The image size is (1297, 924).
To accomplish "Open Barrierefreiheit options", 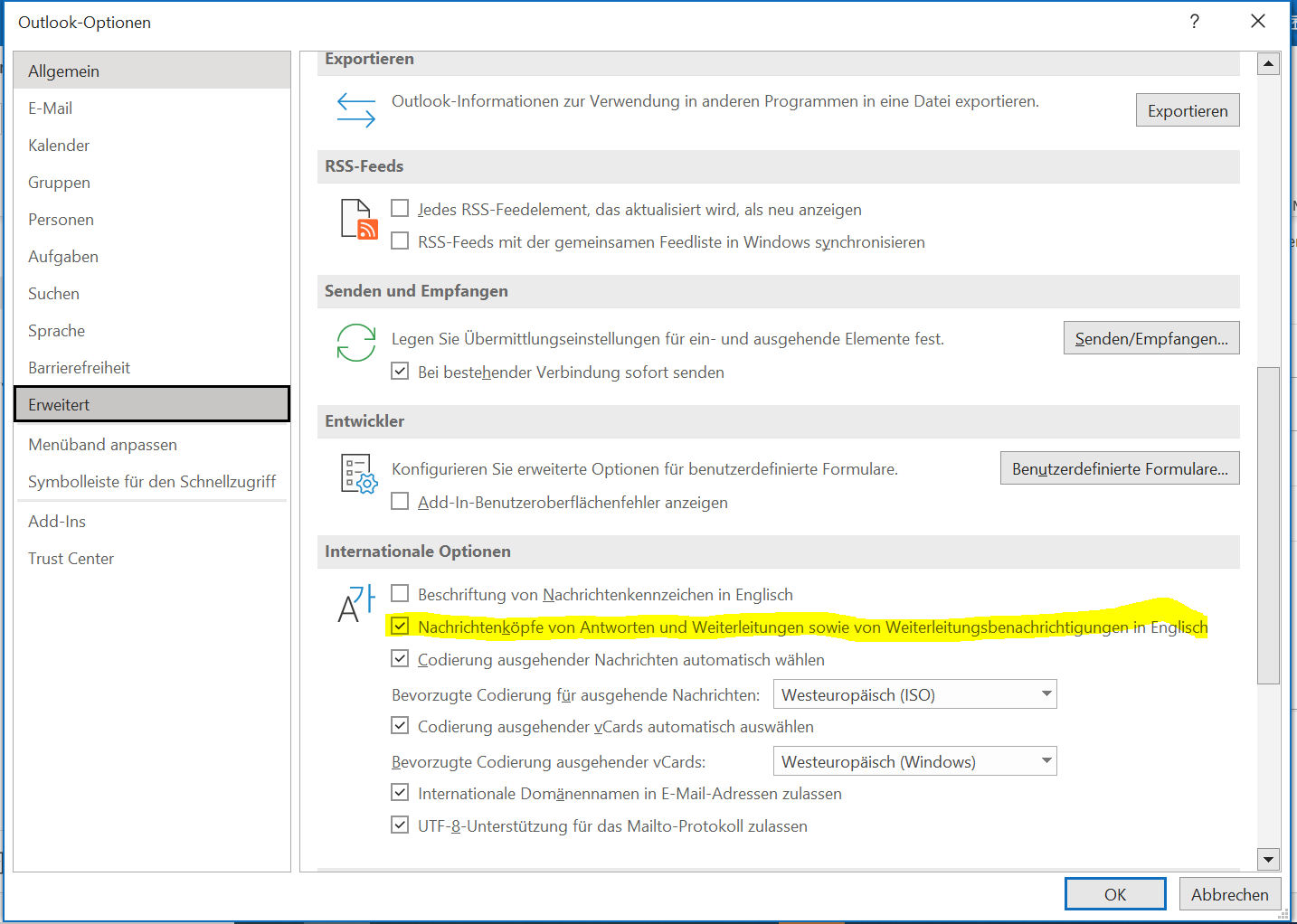I will [x=152, y=367].
